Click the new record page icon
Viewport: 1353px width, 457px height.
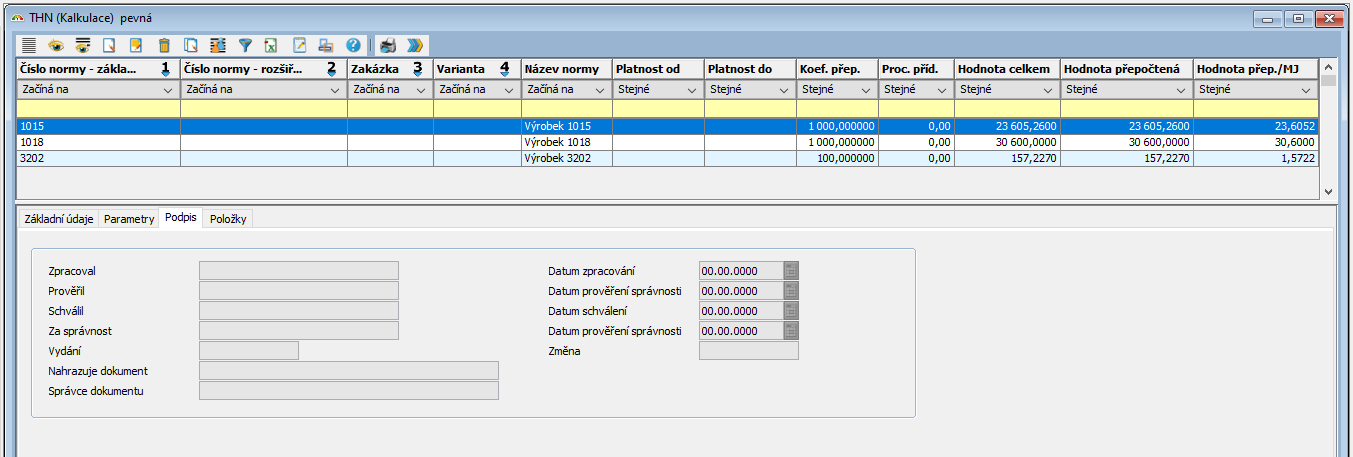pyautogui.click(x=109, y=45)
